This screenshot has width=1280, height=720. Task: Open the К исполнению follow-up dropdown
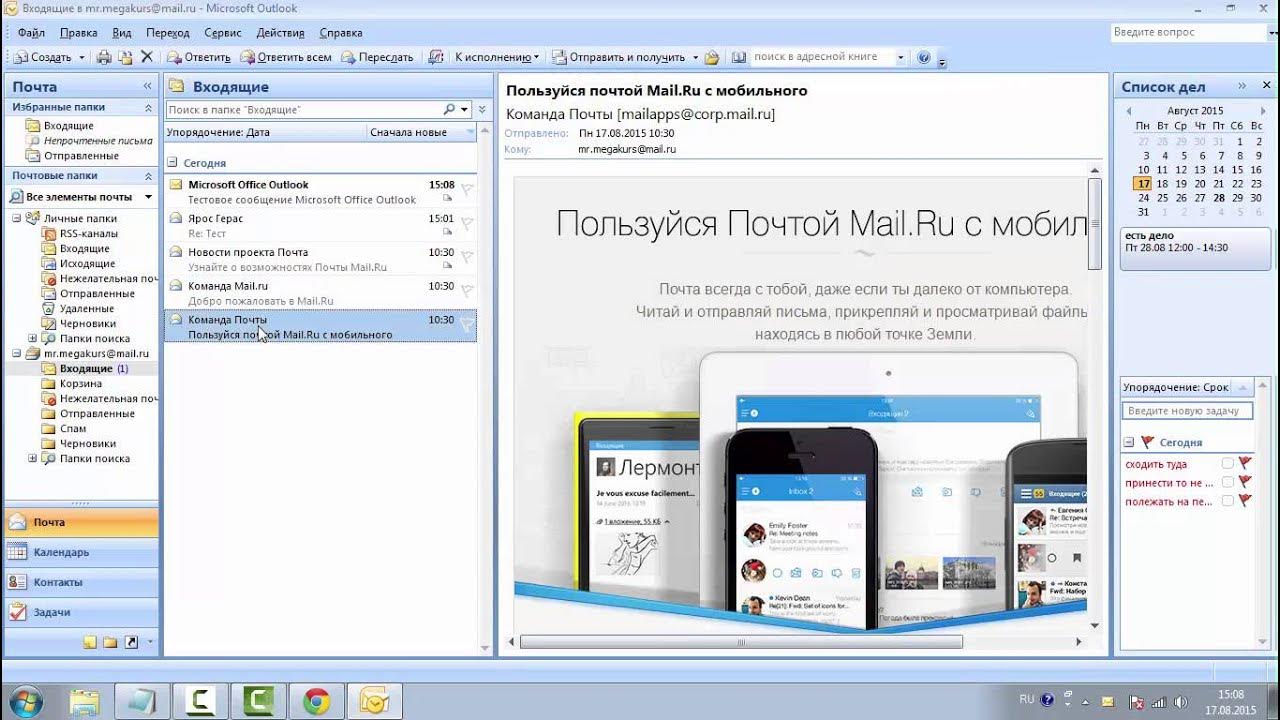(496, 57)
